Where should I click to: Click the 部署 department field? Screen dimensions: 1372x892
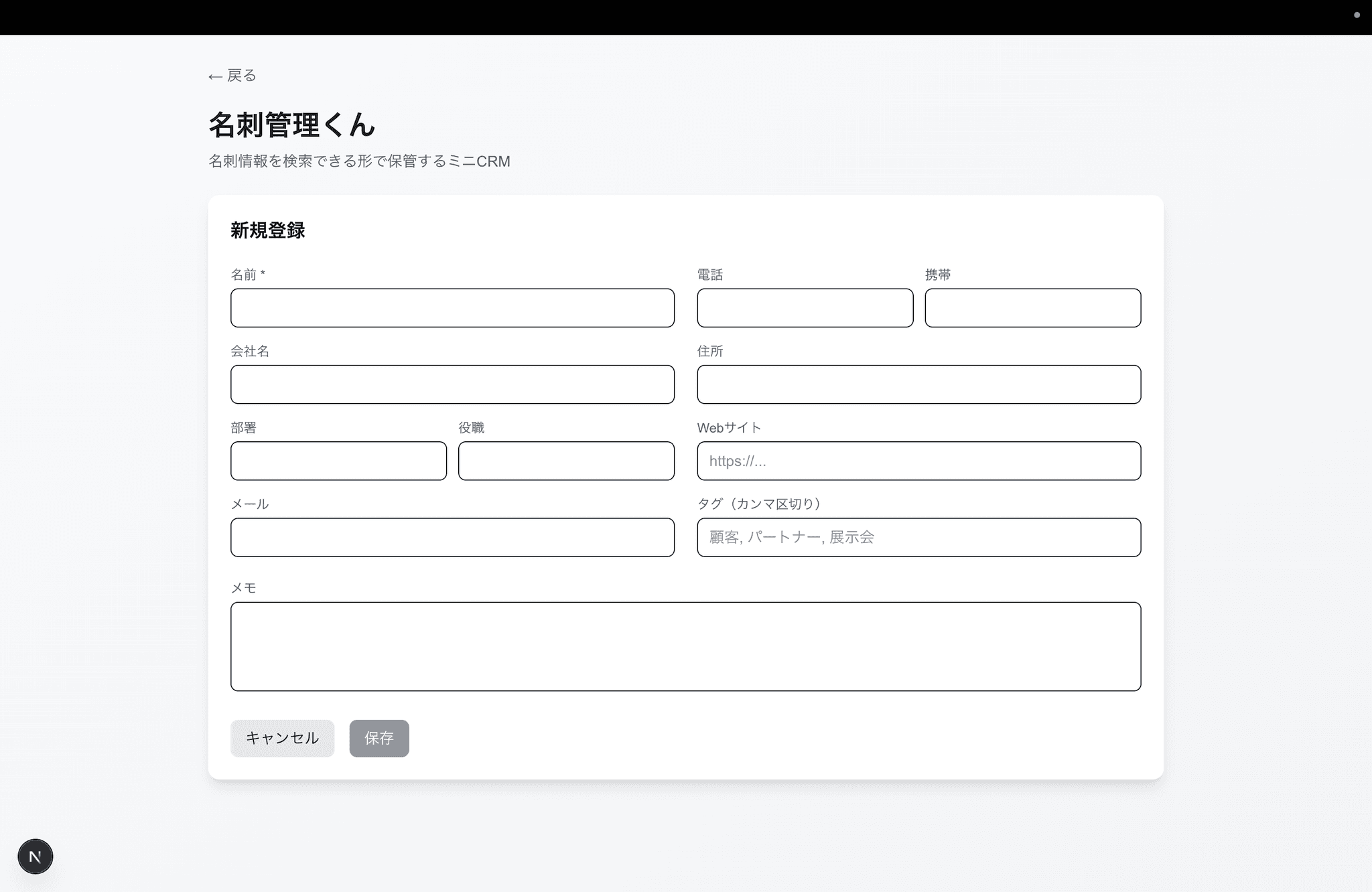338,461
